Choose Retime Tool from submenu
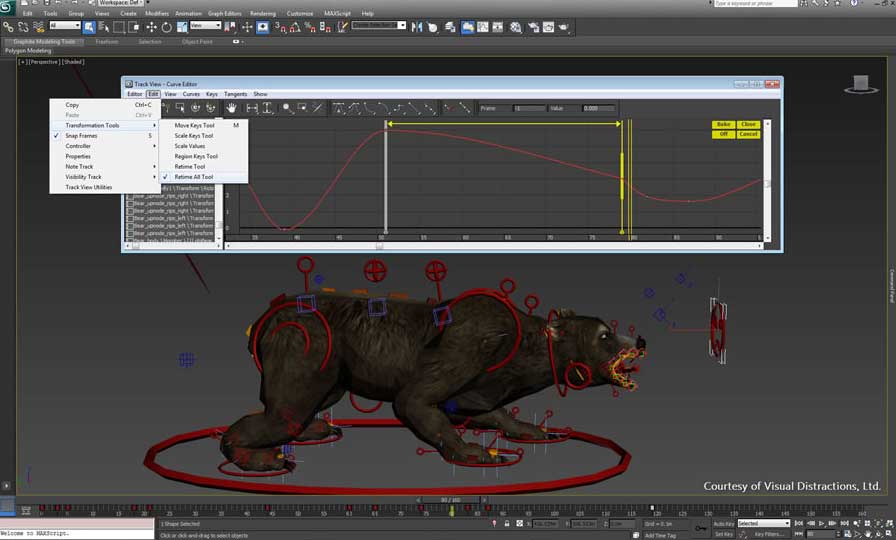The image size is (896, 540). (203, 166)
